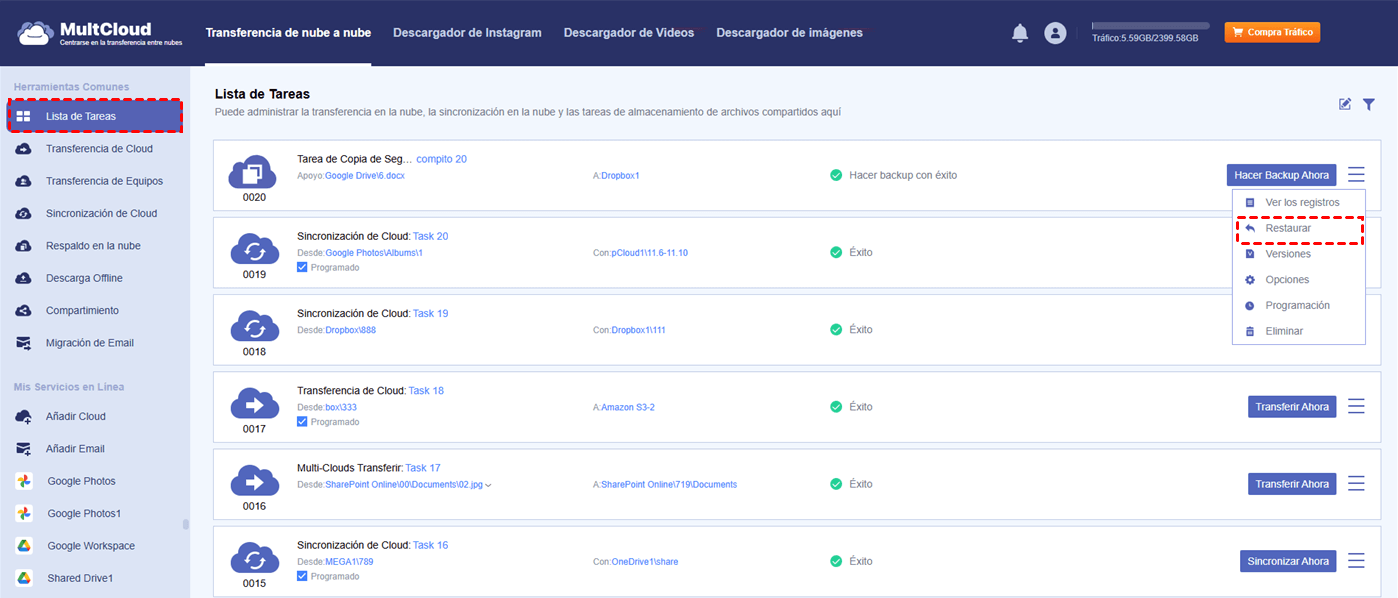Open the filter funnel icon
Viewport: 1398px width, 598px height.
click(x=1369, y=104)
